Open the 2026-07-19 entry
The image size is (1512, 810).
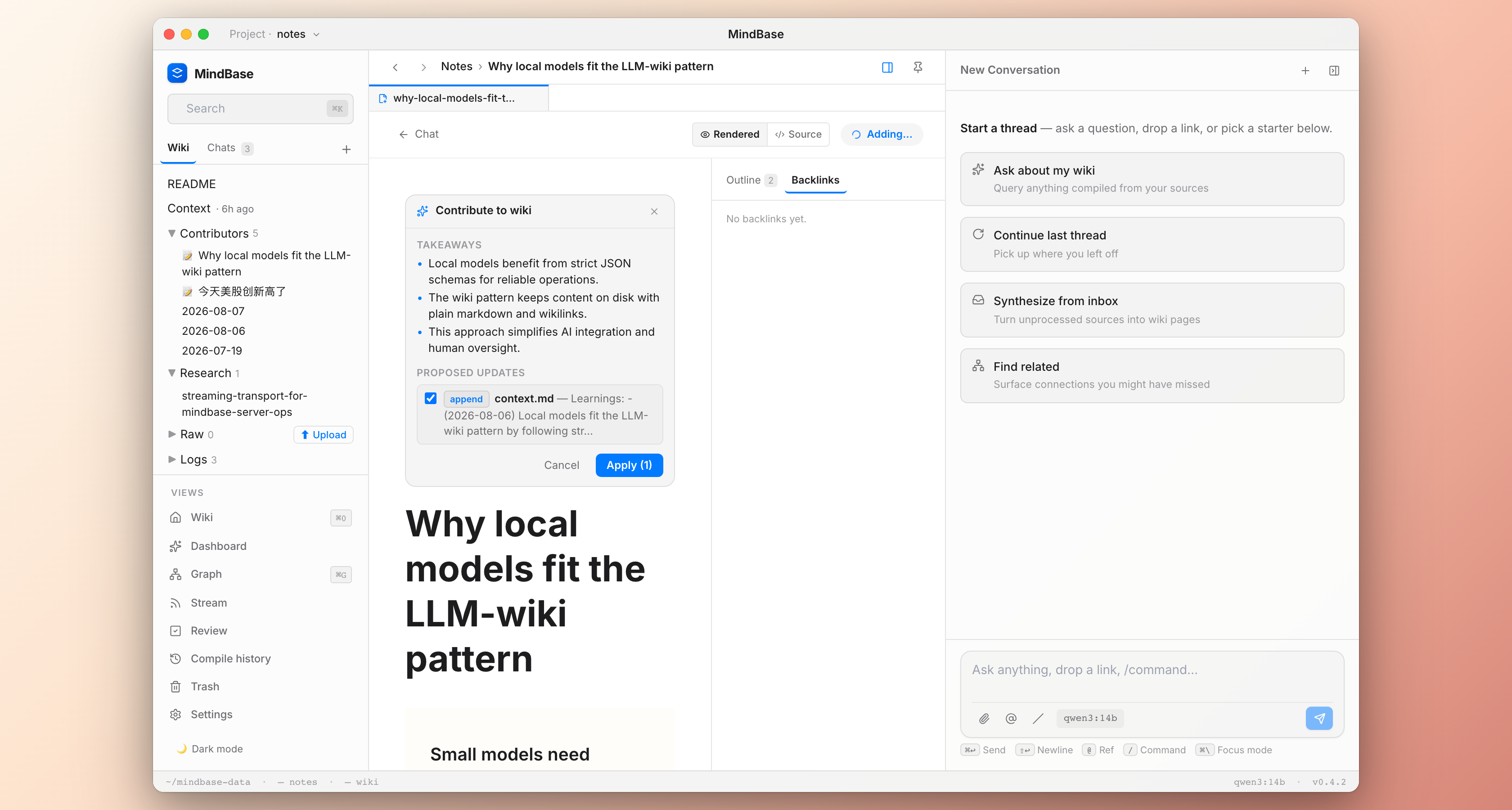[212, 351]
